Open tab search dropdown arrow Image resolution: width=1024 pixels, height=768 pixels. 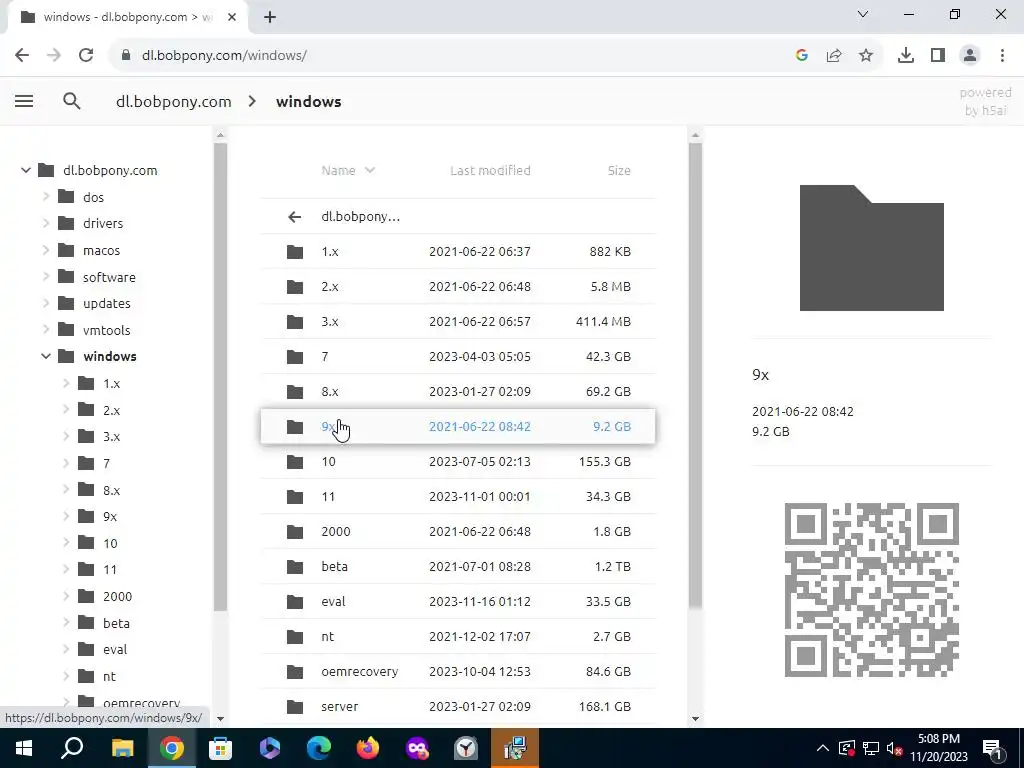[863, 14]
